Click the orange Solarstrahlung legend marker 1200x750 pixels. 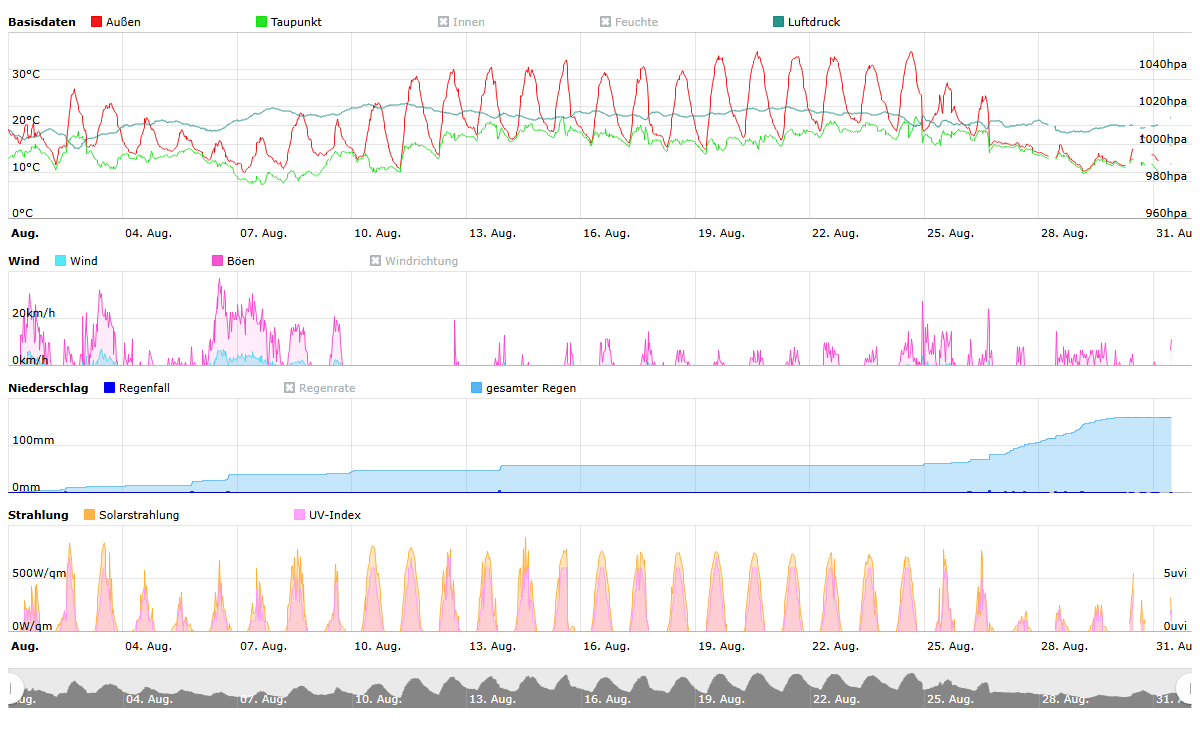(90, 515)
